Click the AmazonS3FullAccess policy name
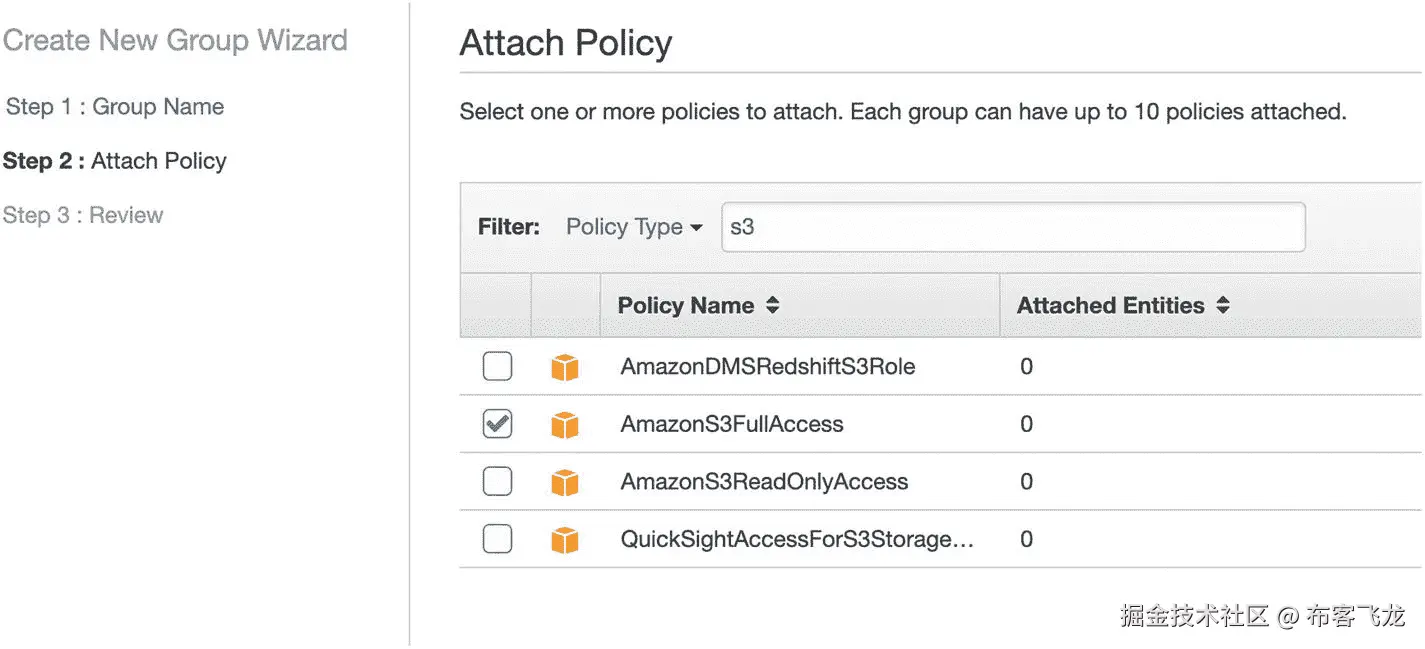Viewport: 1425px width, 649px height. [x=732, y=424]
